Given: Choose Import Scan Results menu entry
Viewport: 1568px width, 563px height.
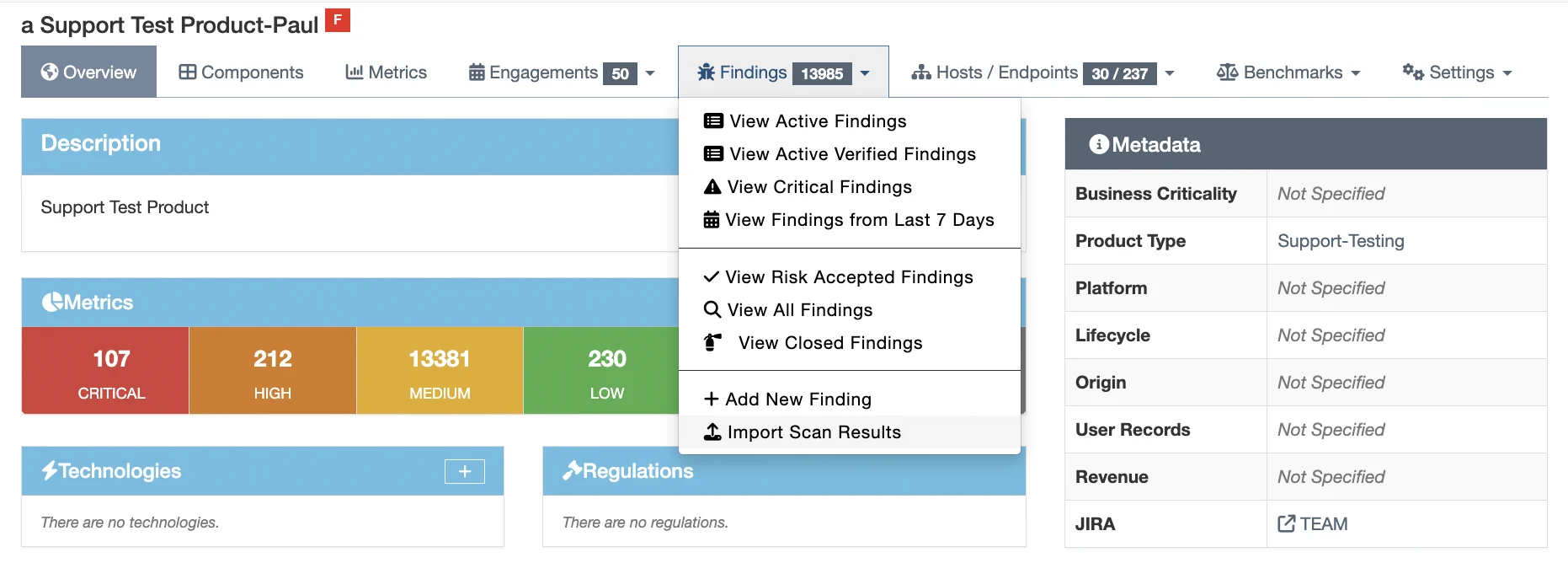Looking at the screenshot, I should pos(813,432).
